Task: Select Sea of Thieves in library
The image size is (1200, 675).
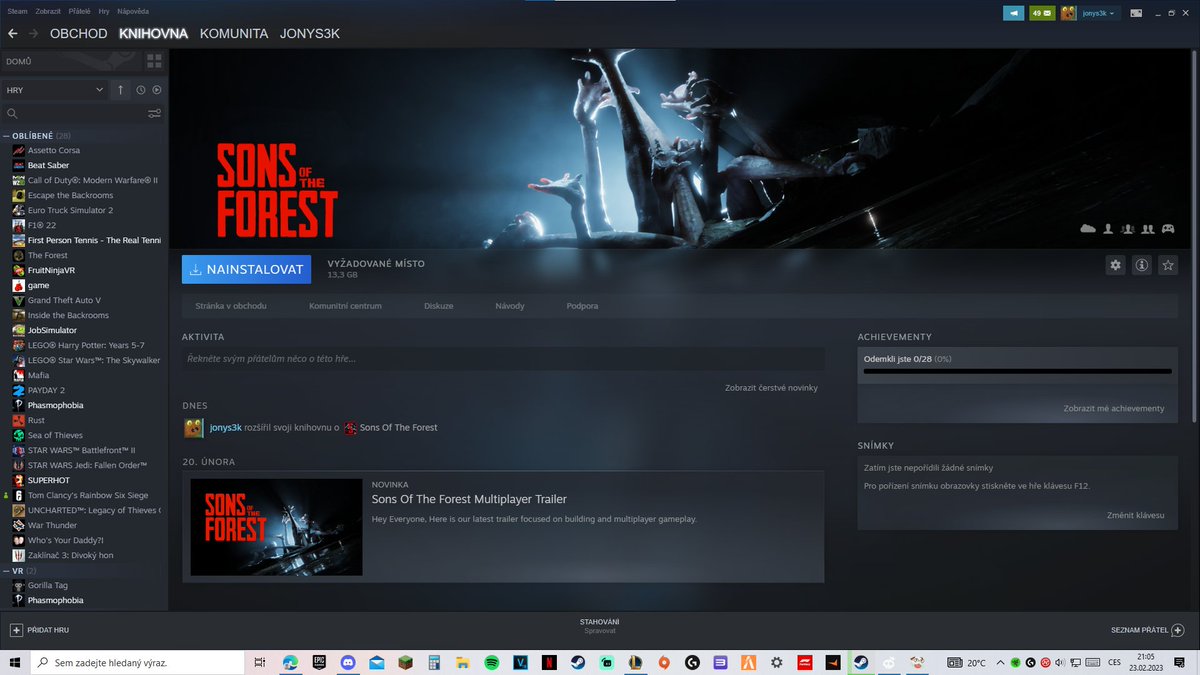Action: pos(55,435)
